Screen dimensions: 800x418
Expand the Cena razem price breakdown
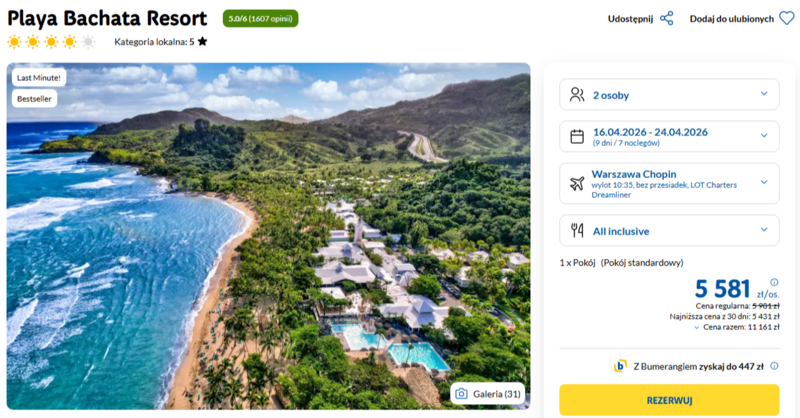coord(695,327)
